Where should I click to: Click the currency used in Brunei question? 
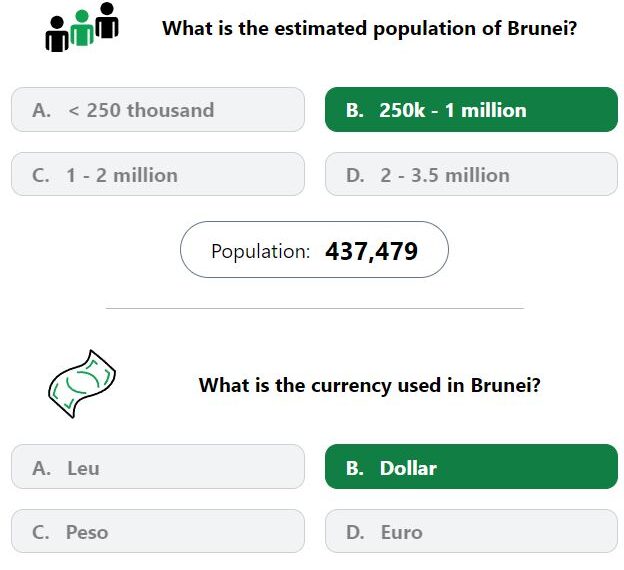tap(369, 385)
